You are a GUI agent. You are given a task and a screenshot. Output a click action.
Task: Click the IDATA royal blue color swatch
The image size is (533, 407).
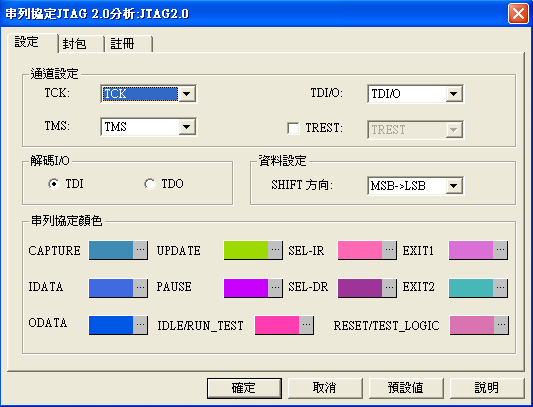pyautogui.click(x=111, y=288)
